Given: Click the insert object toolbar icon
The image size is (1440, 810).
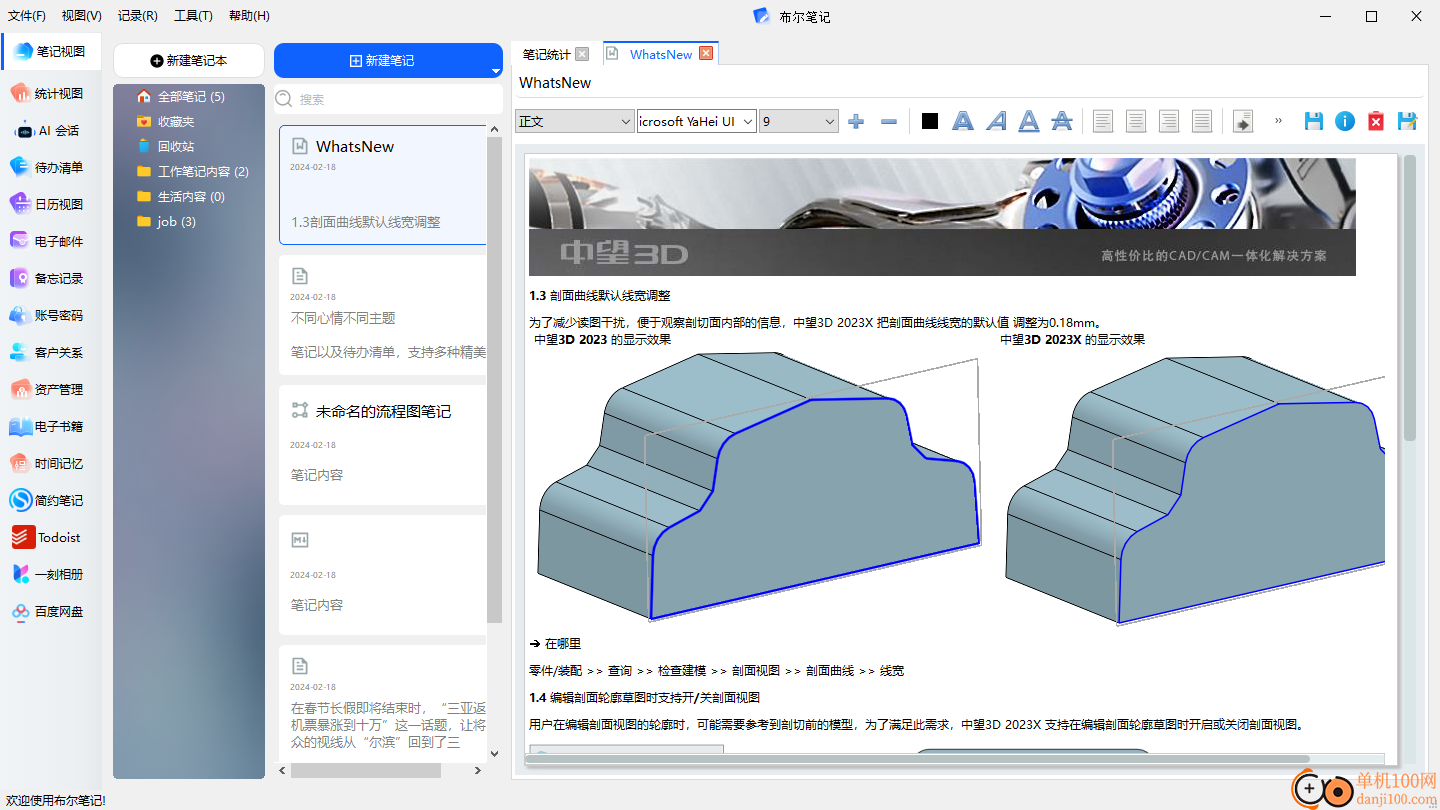Looking at the screenshot, I should [1243, 121].
